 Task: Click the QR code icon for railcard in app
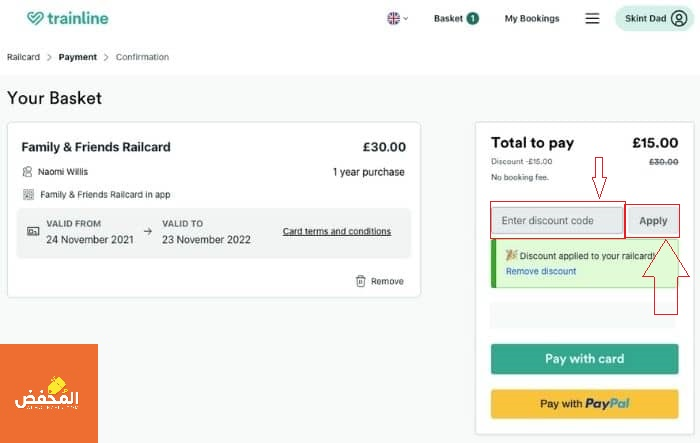click(28, 194)
